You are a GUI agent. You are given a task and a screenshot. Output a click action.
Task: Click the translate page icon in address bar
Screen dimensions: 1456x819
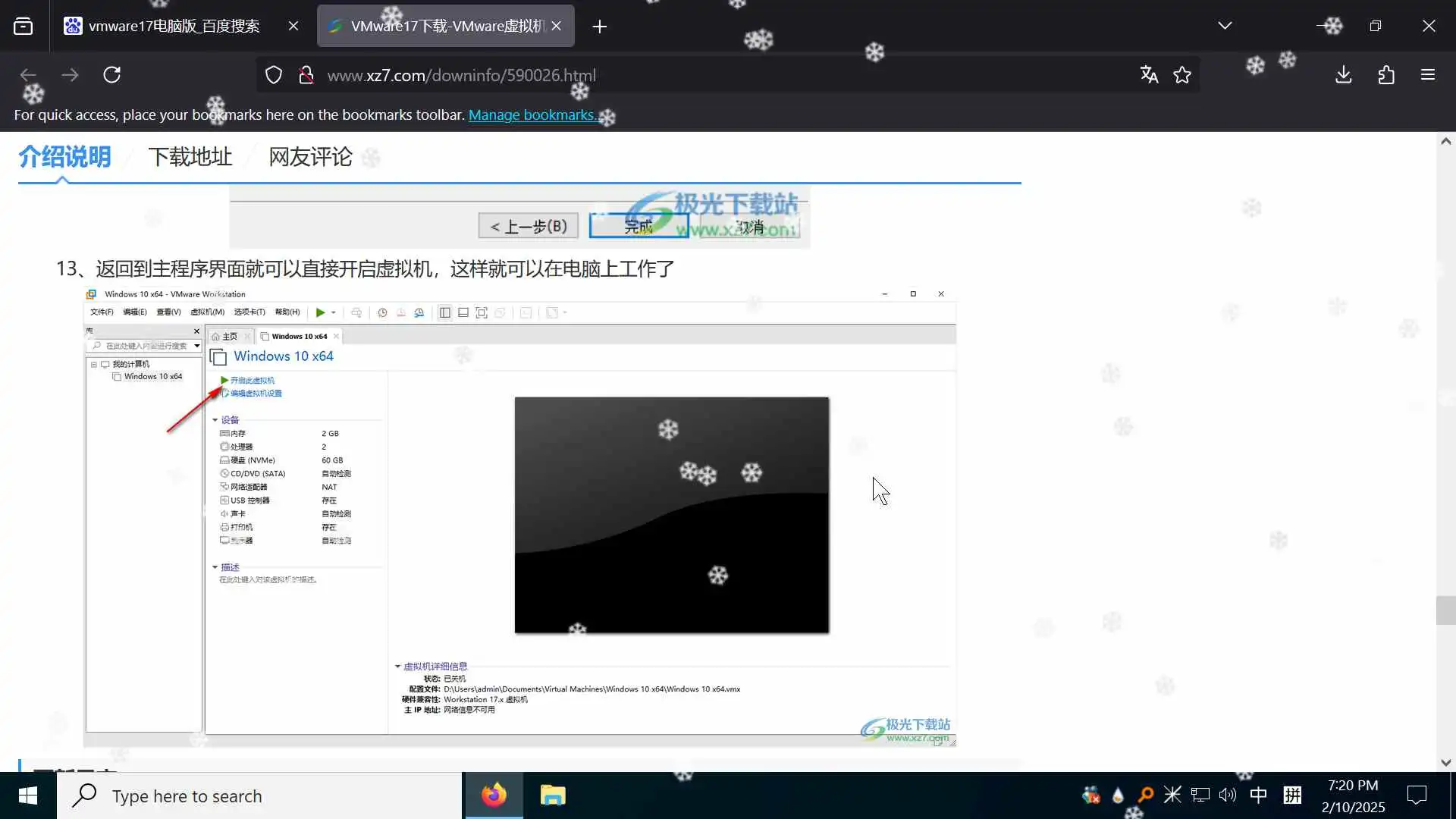coord(1149,75)
